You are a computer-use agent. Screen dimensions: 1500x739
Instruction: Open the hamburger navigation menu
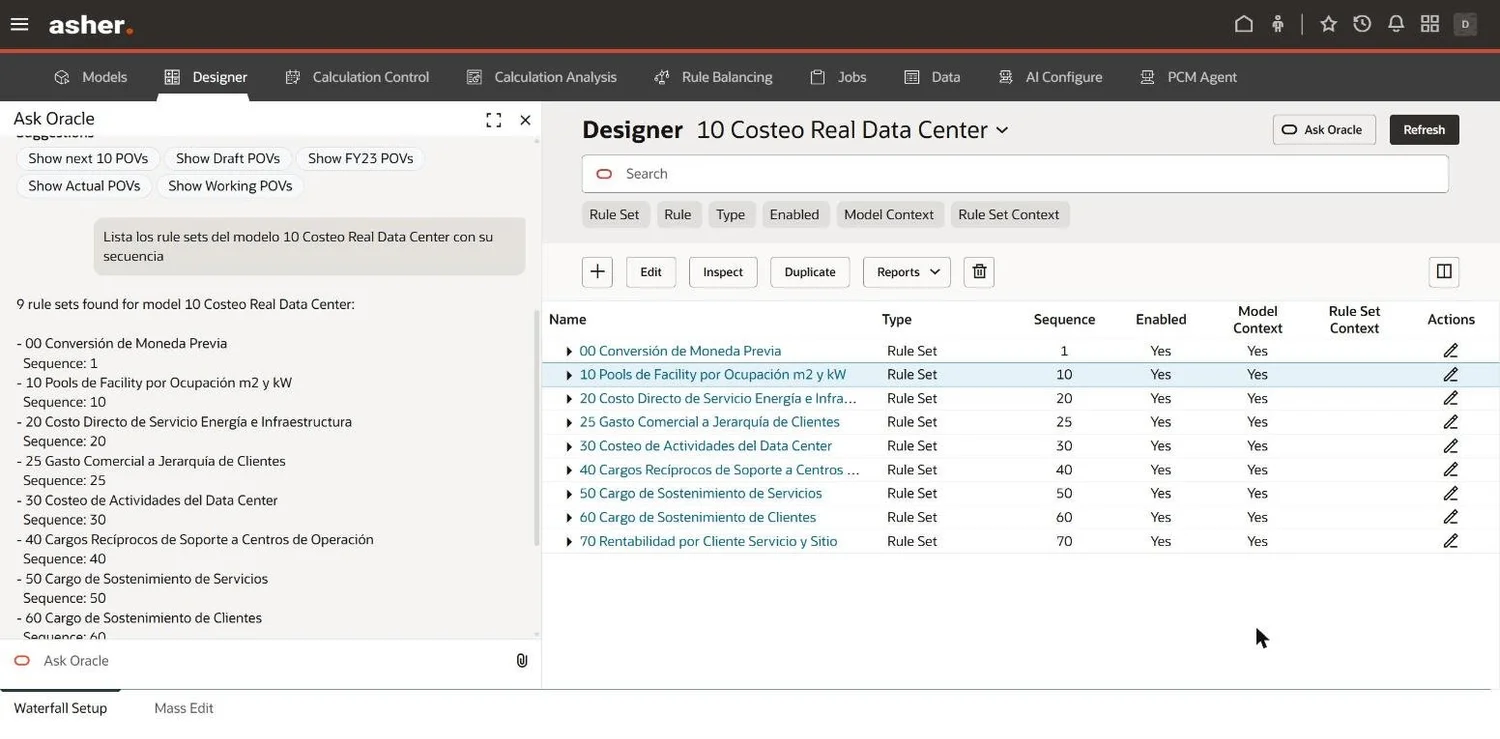(x=19, y=24)
